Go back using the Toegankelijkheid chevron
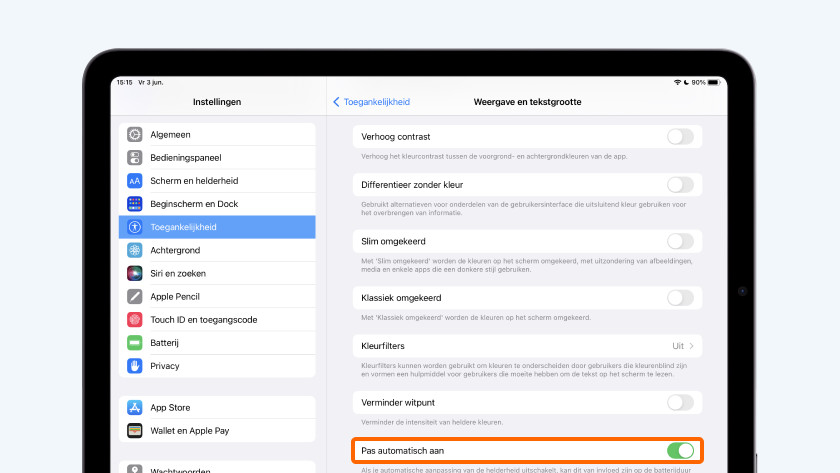The width and height of the screenshot is (840, 473). (336, 102)
